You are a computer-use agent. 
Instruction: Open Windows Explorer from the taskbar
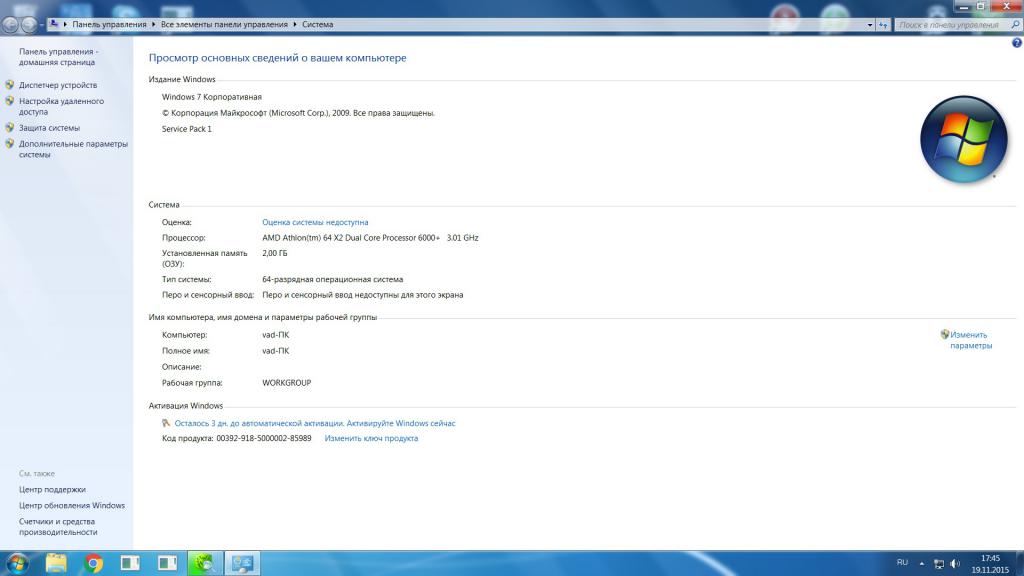pos(56,563)
